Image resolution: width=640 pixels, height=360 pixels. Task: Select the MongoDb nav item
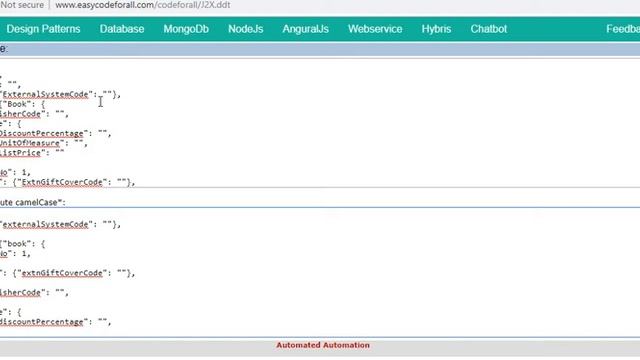point(186,29)
